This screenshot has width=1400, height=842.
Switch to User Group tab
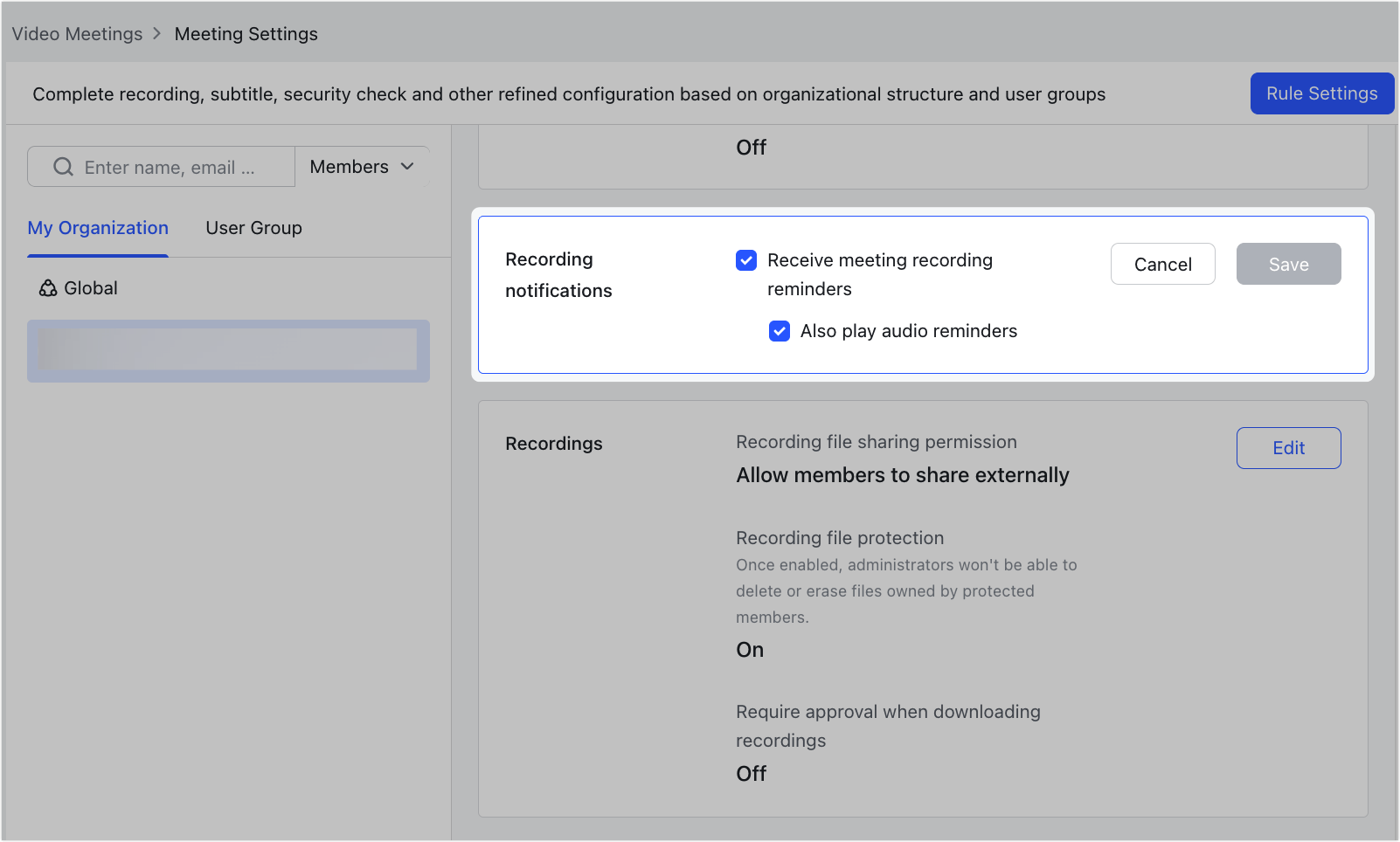pyautogui.click(x=254, y=228)
